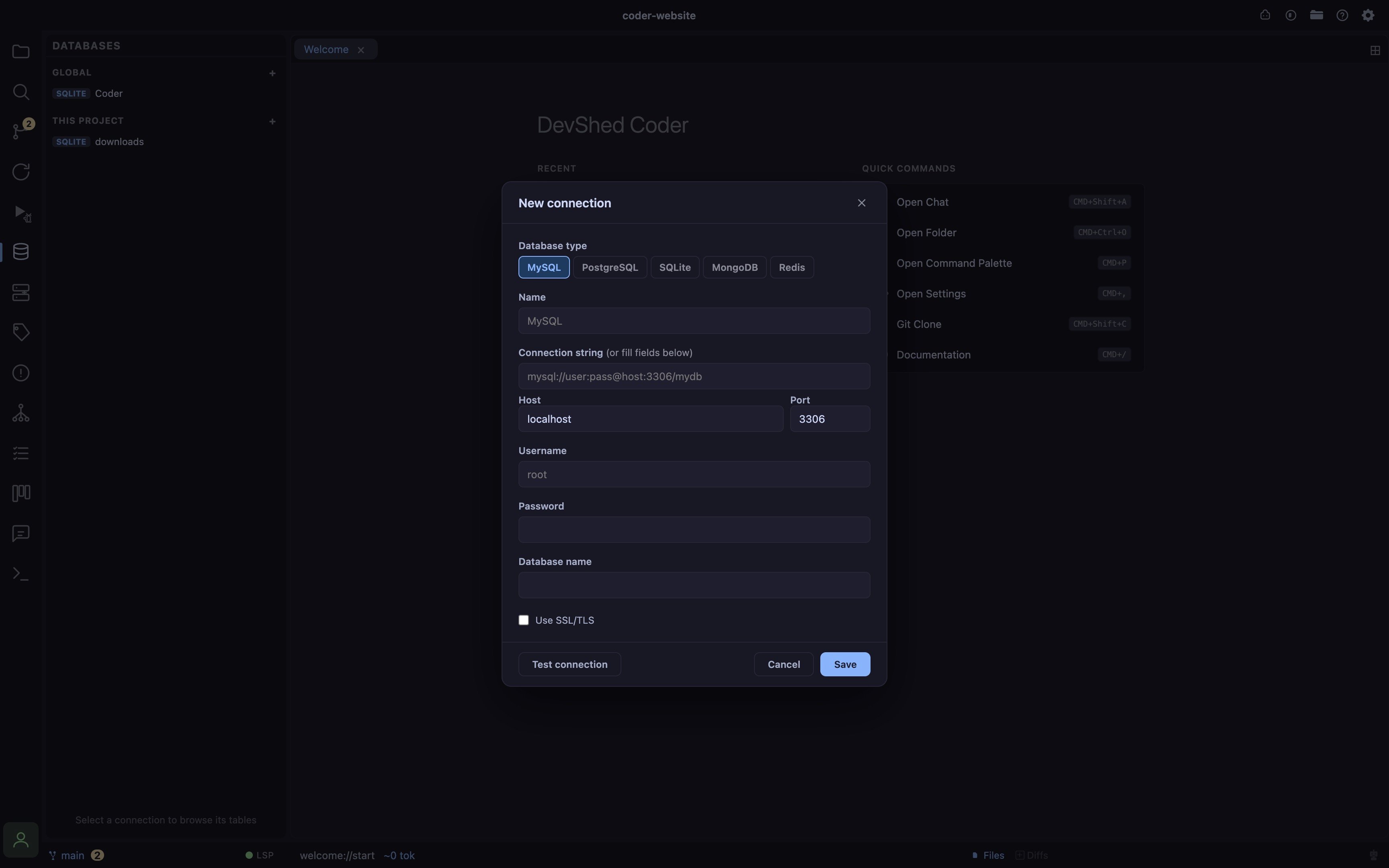Open the problems alert sidebar icon
The width and height of the screenshot is (1389, 868).
tap(20, 373)
